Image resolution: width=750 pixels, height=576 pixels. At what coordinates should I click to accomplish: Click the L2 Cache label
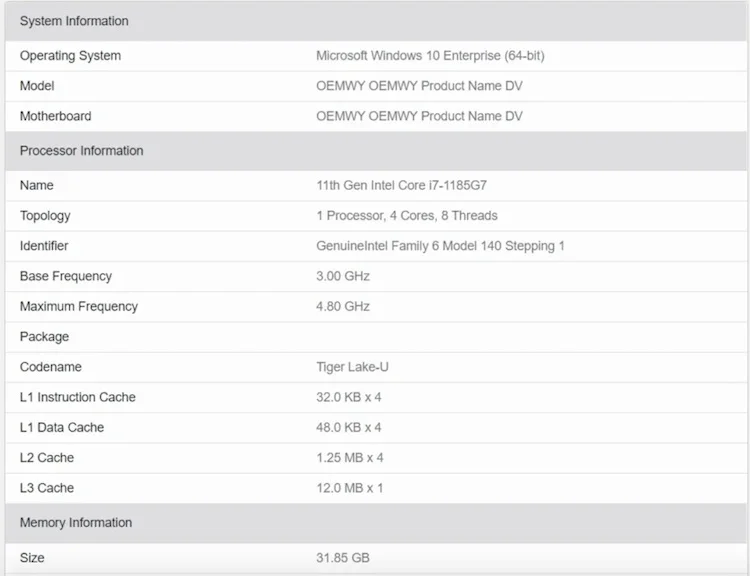coord(47,458)
